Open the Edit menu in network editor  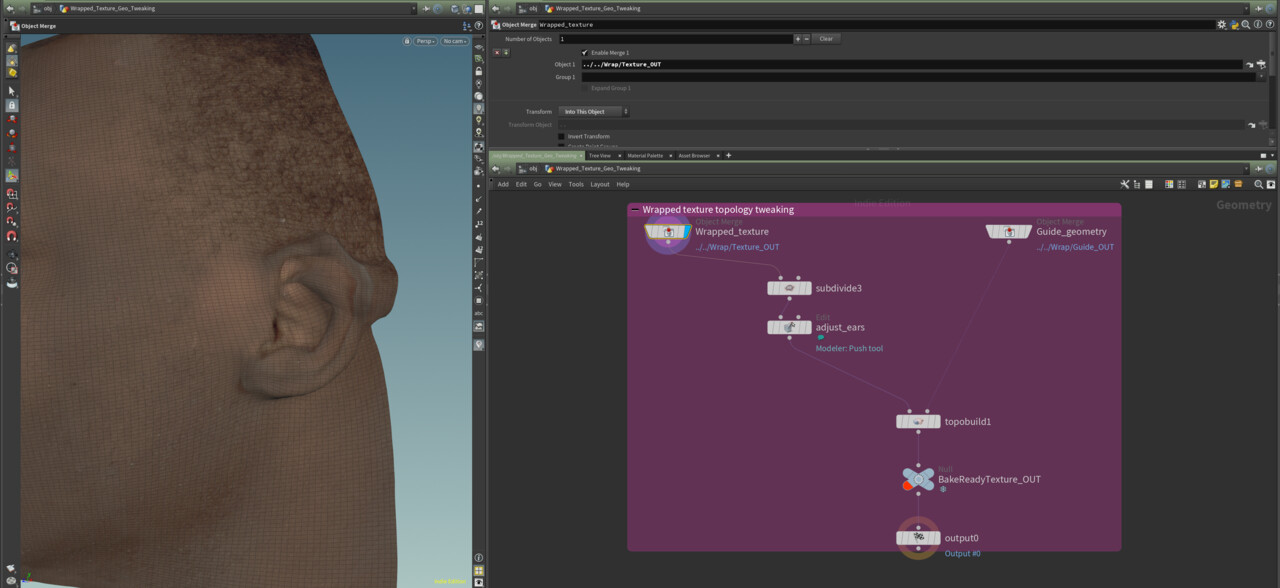pos(521,184)
